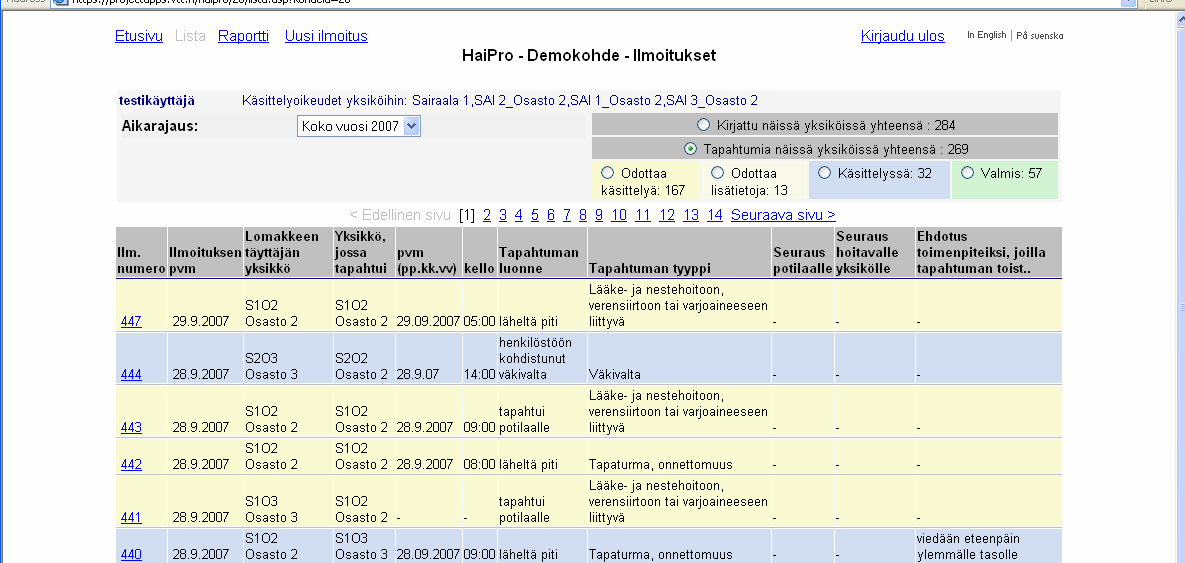This screenshot has height=563, width=1185.
Task: Go to results page 6
Action: click(551, 215)
